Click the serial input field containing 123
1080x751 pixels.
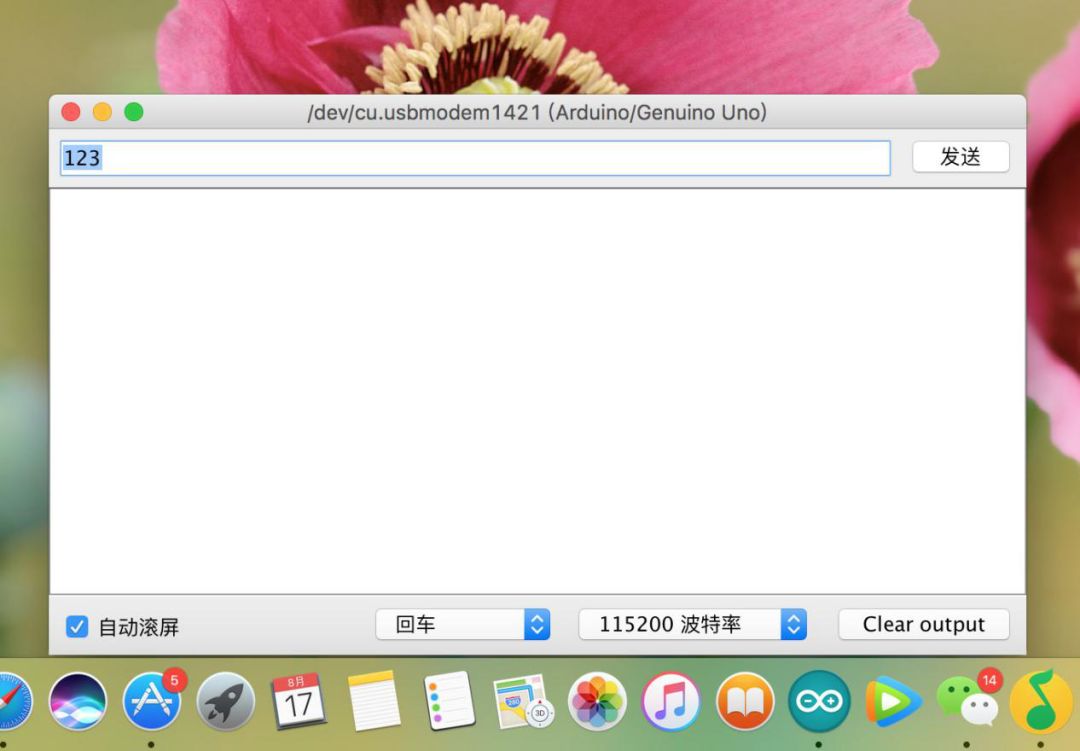[x=475, y=158]
